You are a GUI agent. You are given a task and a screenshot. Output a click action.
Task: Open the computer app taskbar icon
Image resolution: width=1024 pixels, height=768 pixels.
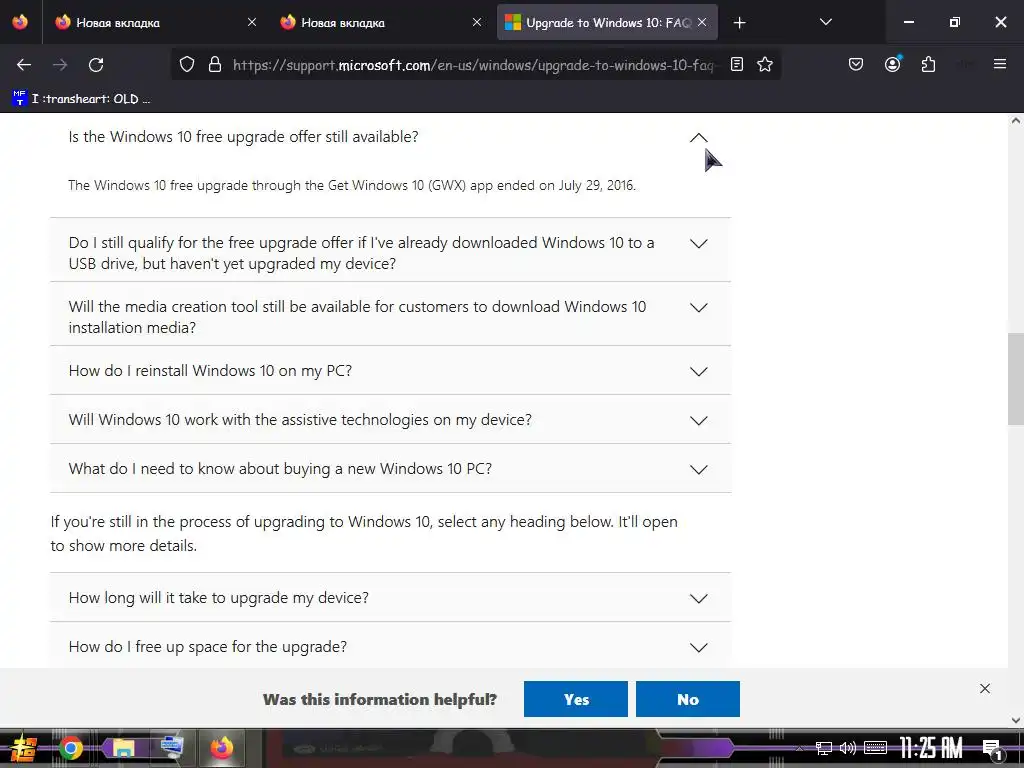pos(172,747)
